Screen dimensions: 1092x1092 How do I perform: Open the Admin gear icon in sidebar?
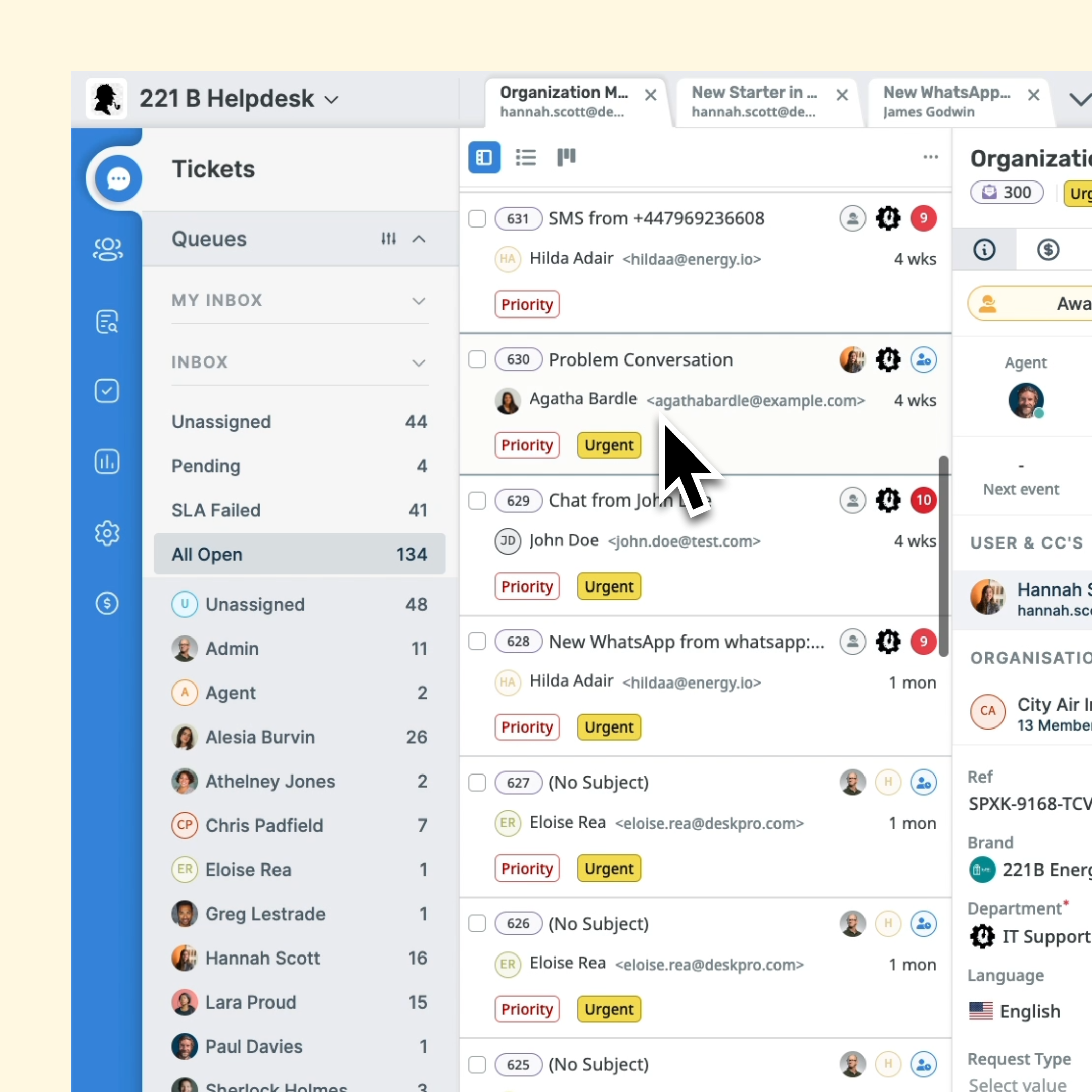(107, 533)
